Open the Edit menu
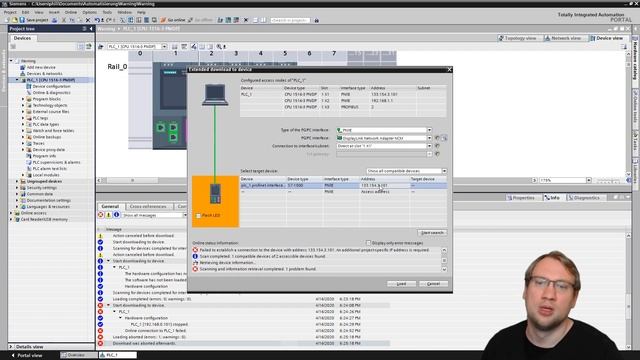Viewport: 640px width, 360px height. pos(25,12)
